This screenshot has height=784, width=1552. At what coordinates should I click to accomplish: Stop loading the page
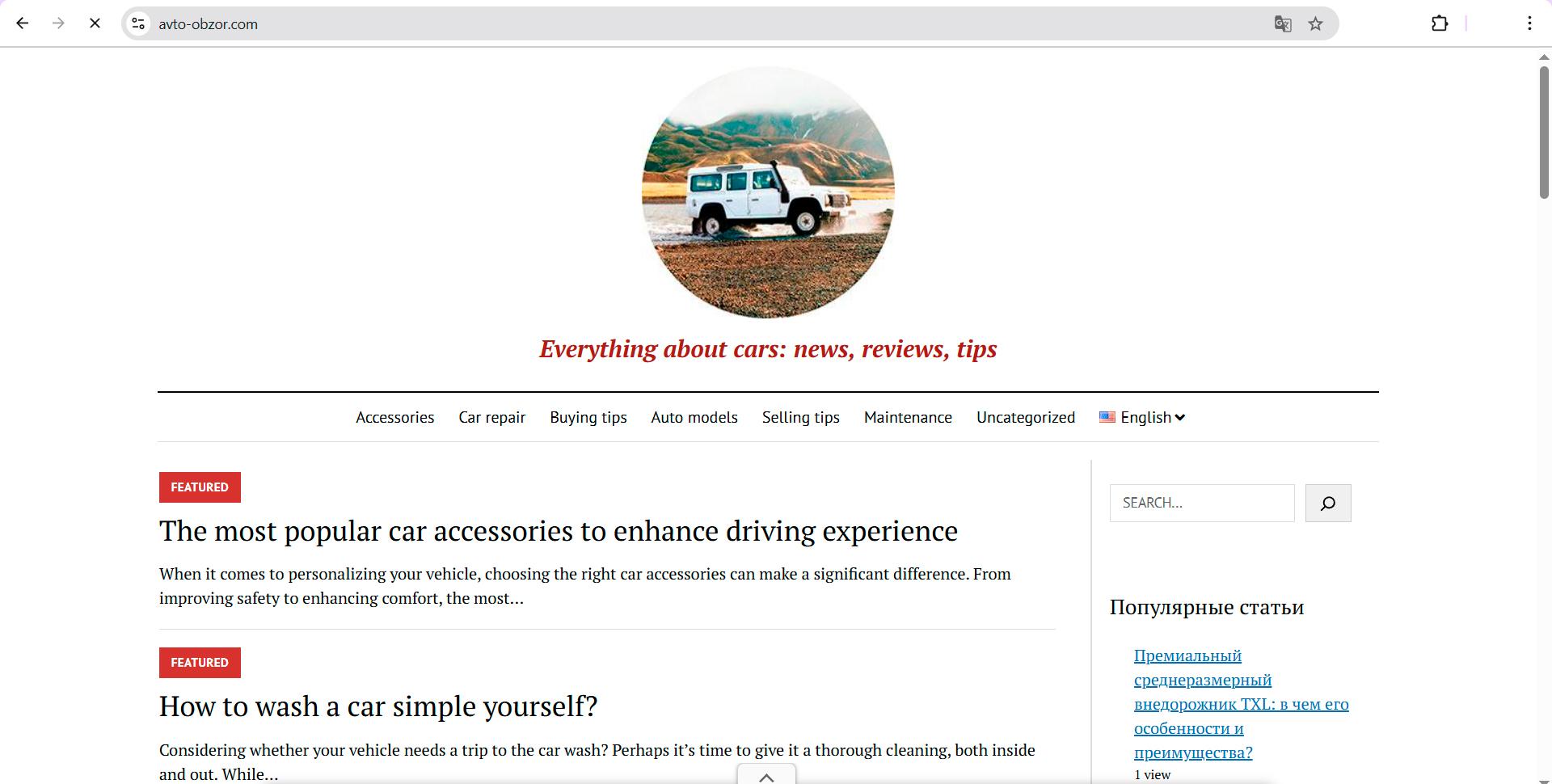[95, 23]
